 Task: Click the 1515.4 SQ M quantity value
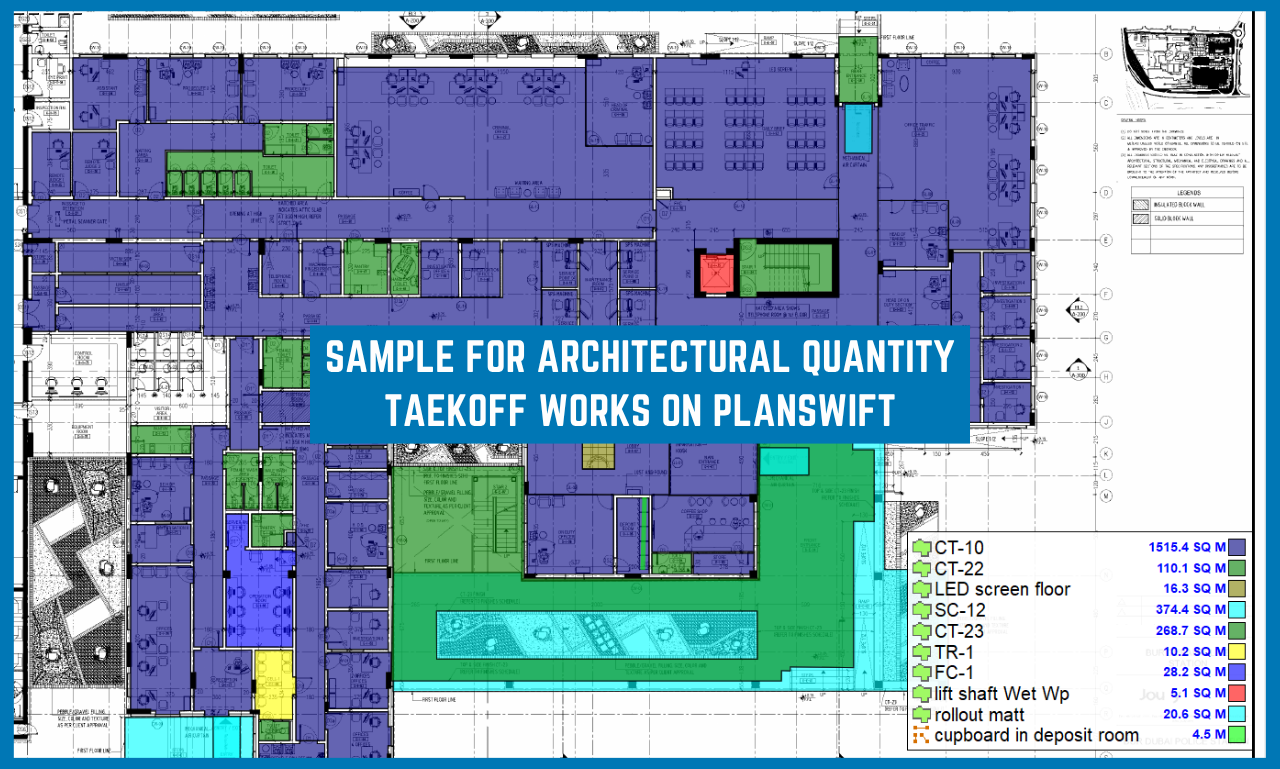(1187, 548)
